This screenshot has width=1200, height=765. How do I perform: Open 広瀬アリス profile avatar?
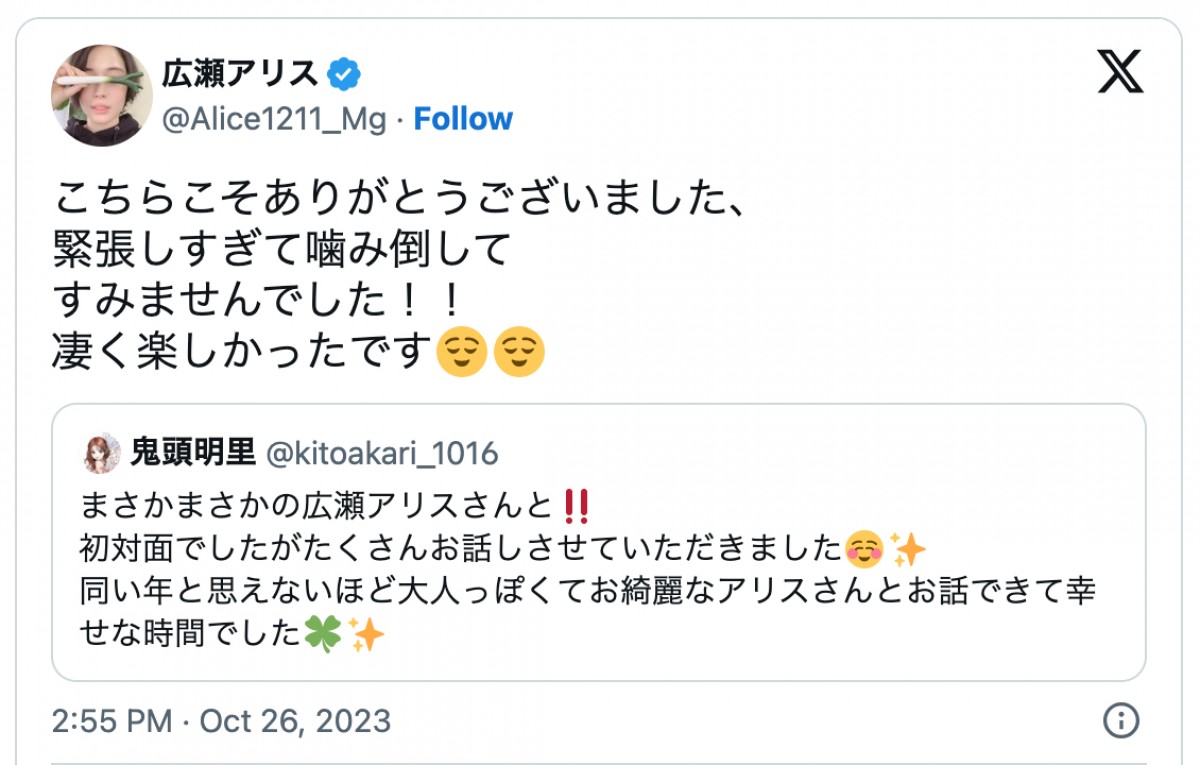(x=102, y=95)
